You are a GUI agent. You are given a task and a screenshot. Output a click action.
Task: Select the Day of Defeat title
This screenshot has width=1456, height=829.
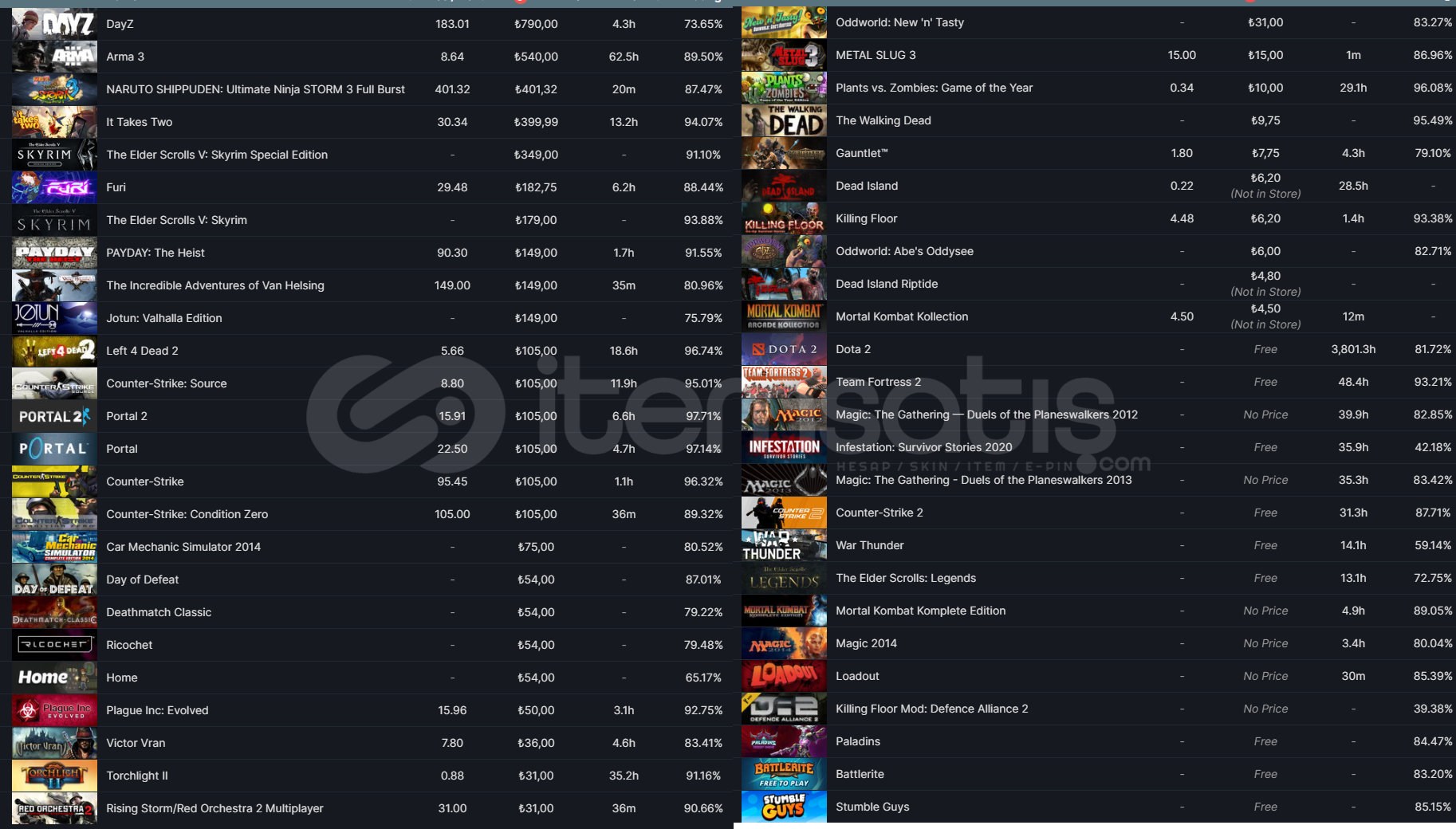143,580
